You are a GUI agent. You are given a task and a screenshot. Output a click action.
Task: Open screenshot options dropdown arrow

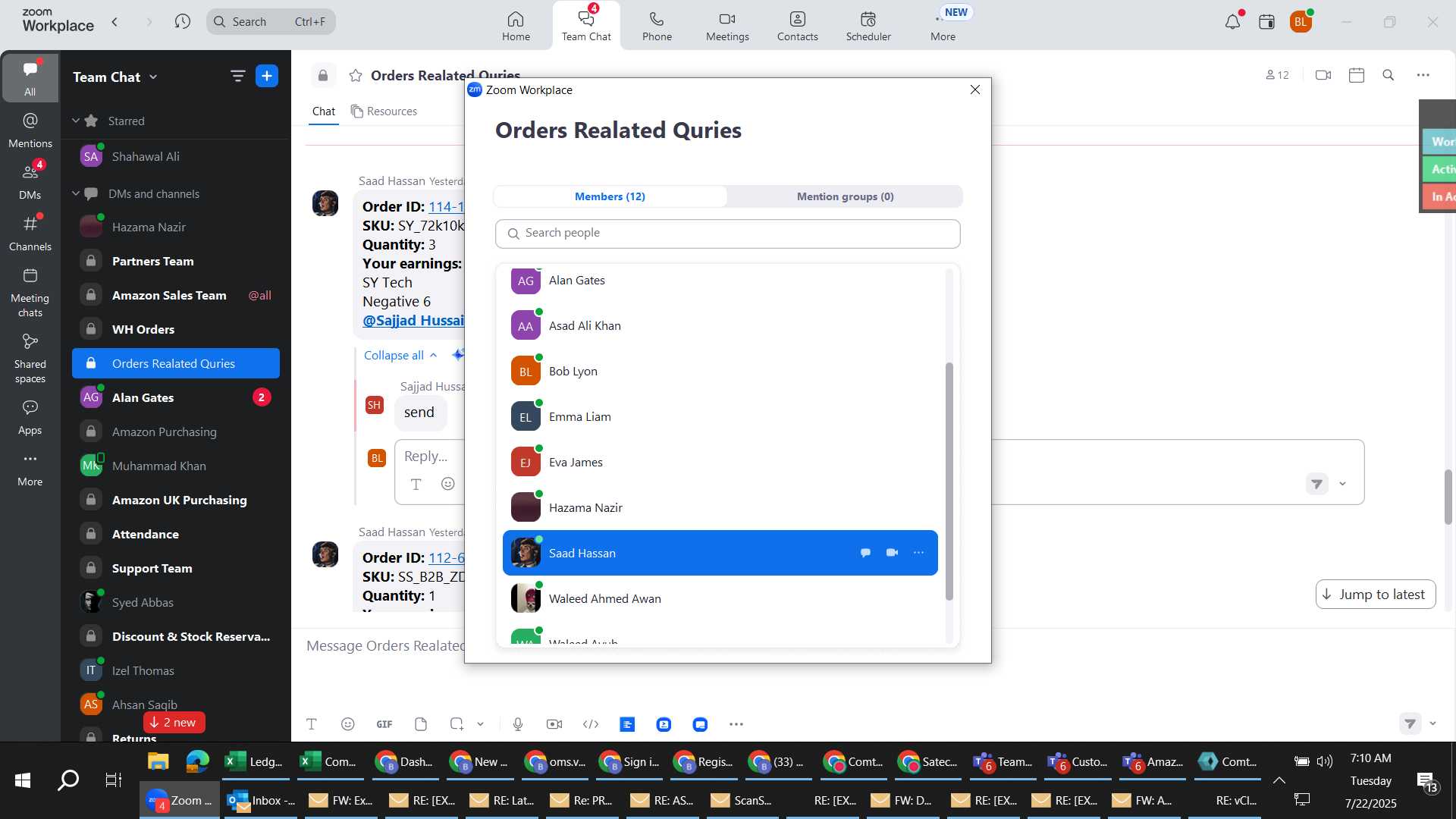[x=480, y=724]
